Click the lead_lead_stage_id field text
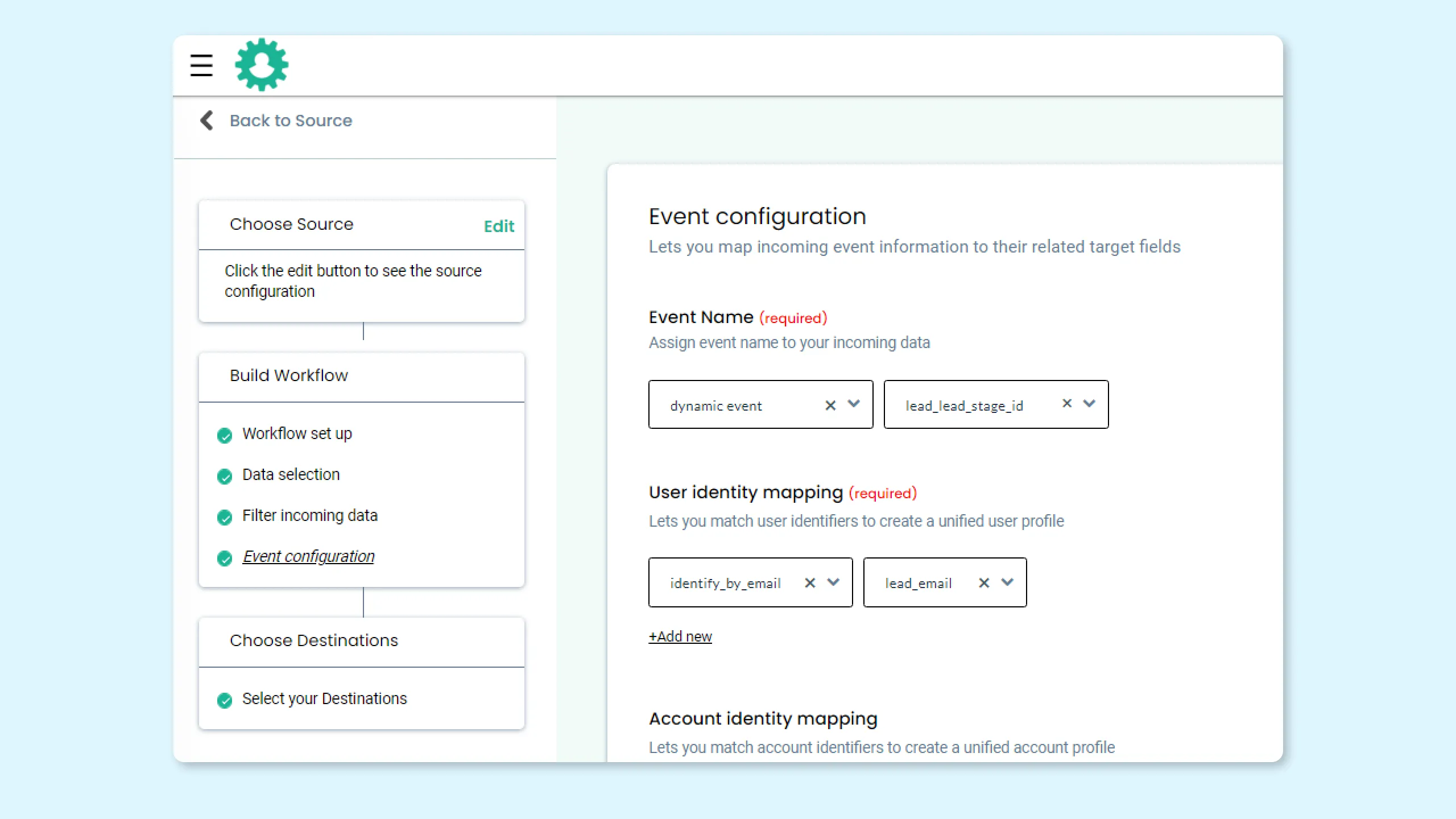 point(964,406)
